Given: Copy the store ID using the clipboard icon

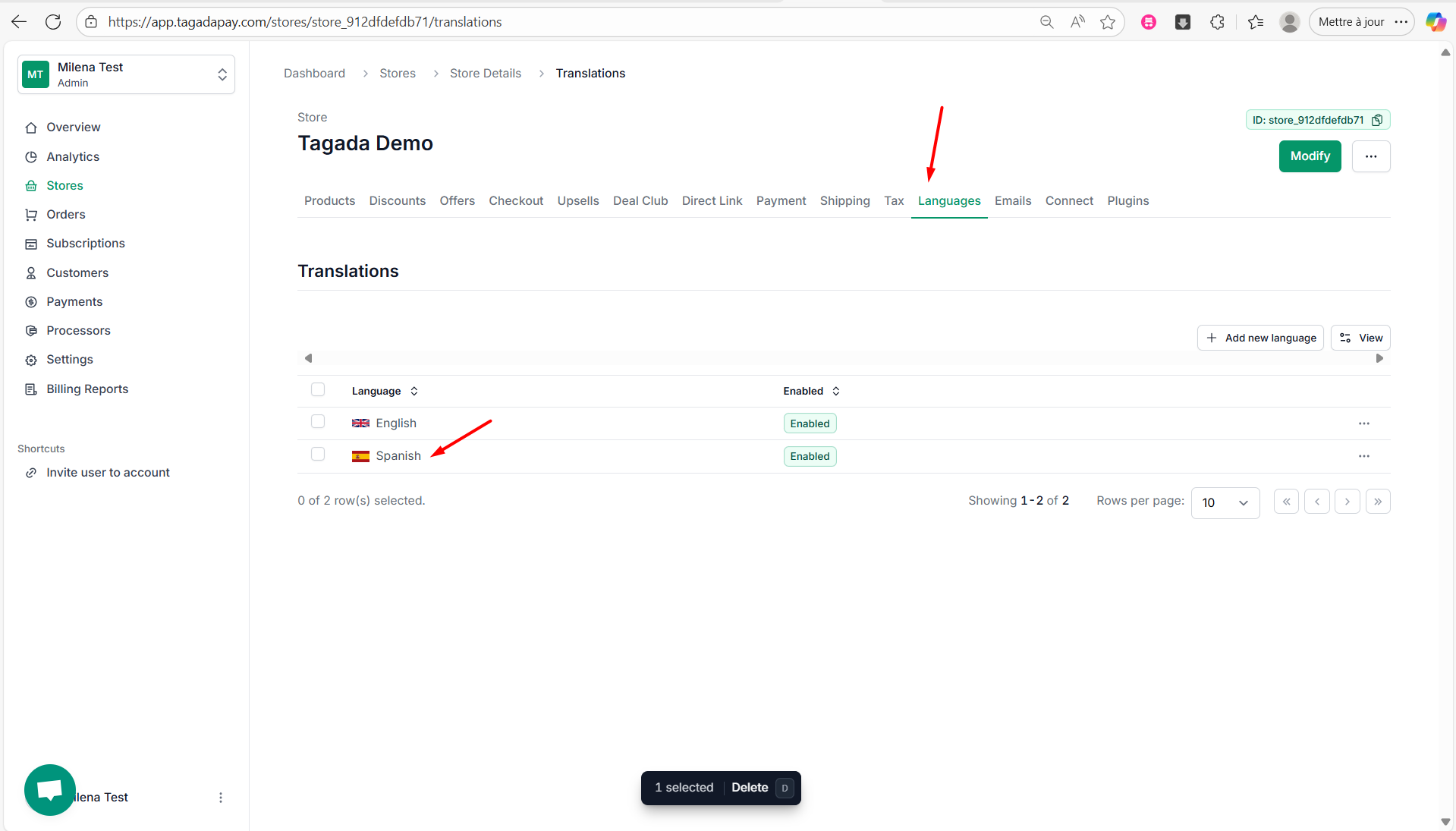Looking at the screenshot, I should pyautogui.click(x=1377, y=120).
